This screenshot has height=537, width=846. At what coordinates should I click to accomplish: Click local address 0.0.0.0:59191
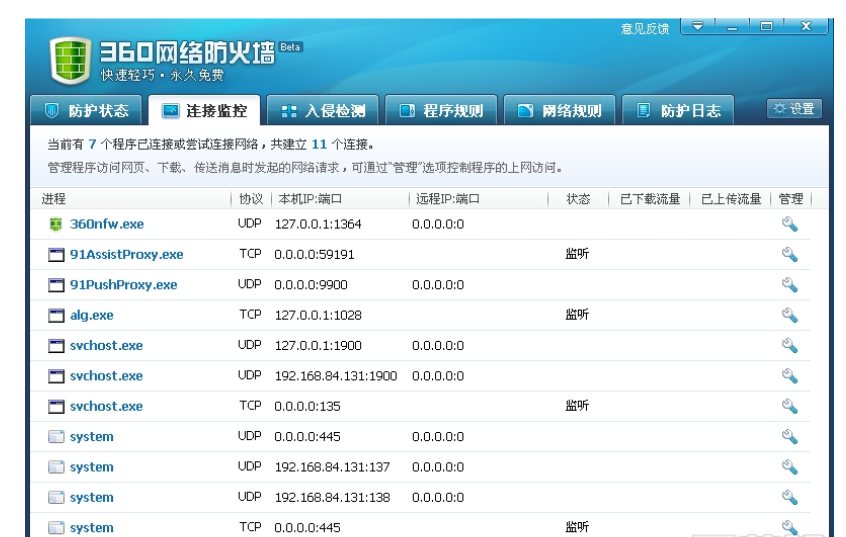314,254
